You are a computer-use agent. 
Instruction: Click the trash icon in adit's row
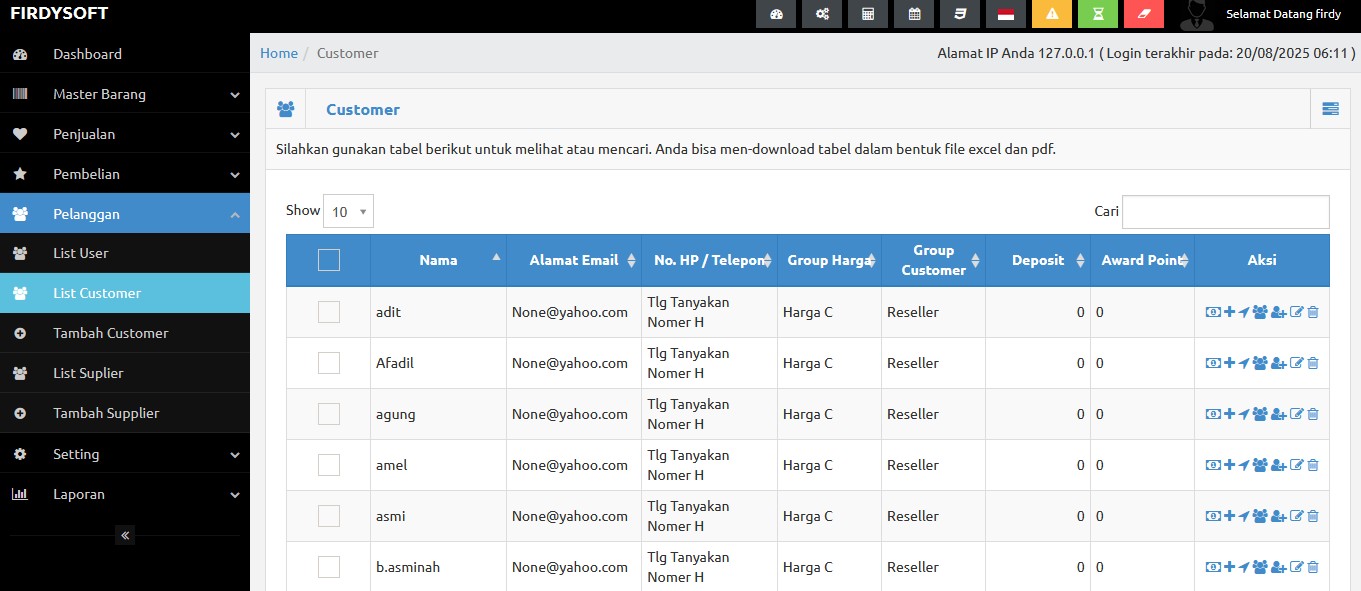pos(1313,312)
